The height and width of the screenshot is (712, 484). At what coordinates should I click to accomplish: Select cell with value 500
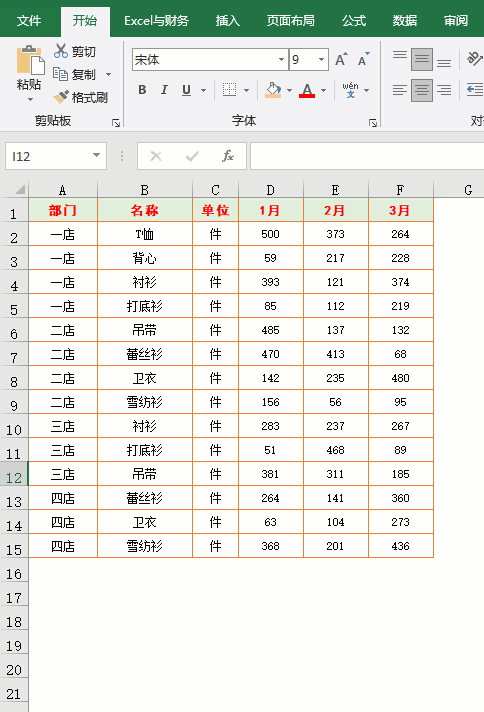[271, 234]
